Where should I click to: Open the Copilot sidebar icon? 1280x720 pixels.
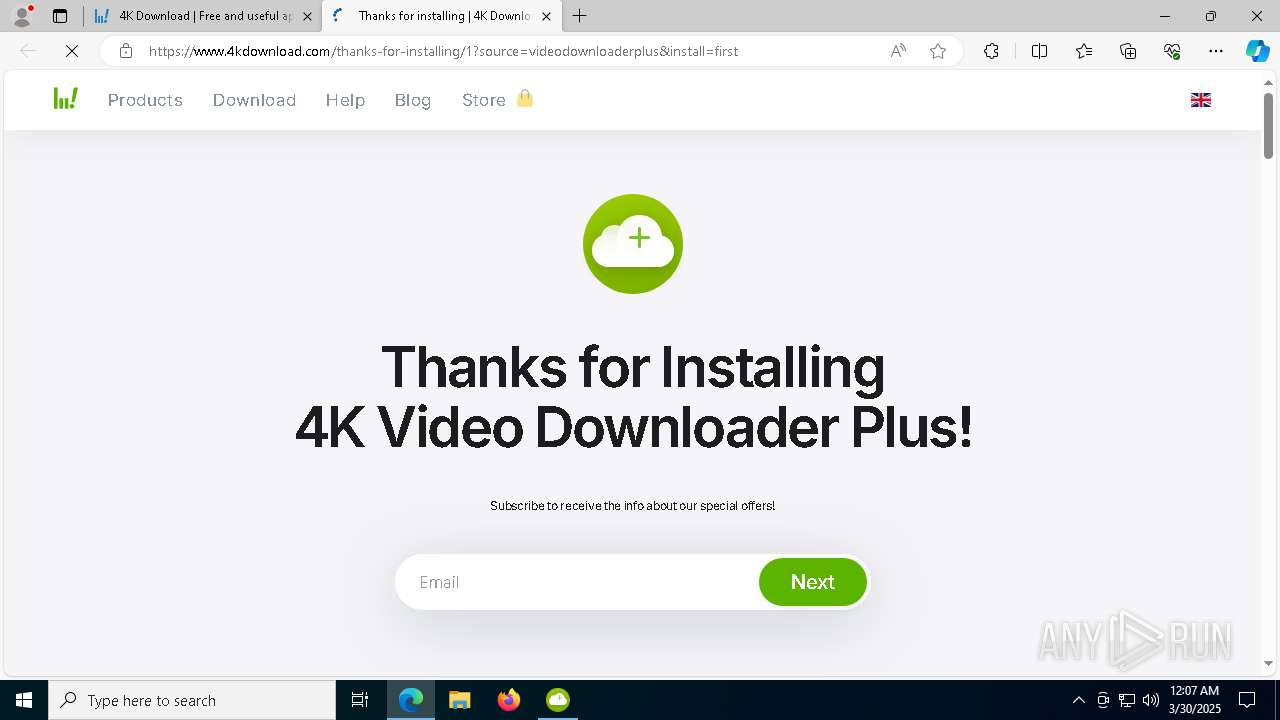pyautogui.click(x=1257, y=51)
